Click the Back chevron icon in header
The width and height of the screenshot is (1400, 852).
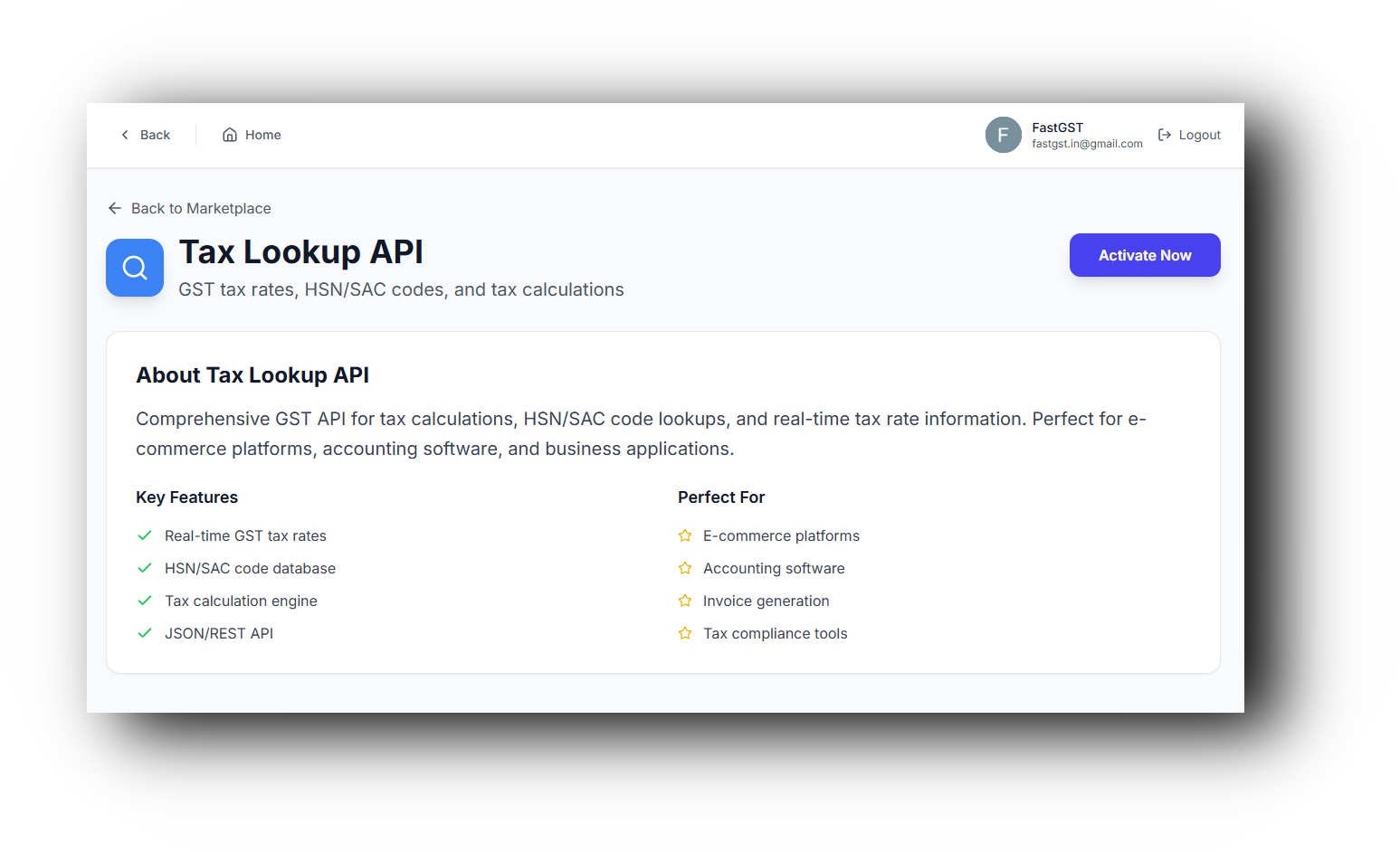point(125,135)
